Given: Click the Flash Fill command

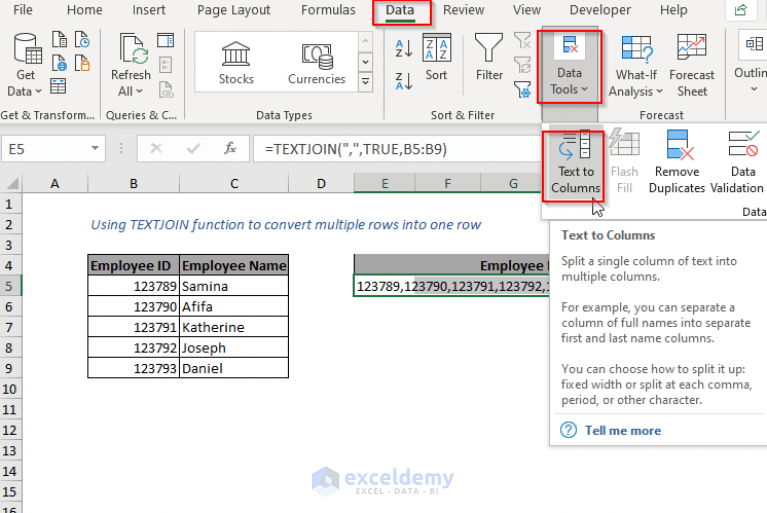Looking at the screenshot, I should point(625,162).
